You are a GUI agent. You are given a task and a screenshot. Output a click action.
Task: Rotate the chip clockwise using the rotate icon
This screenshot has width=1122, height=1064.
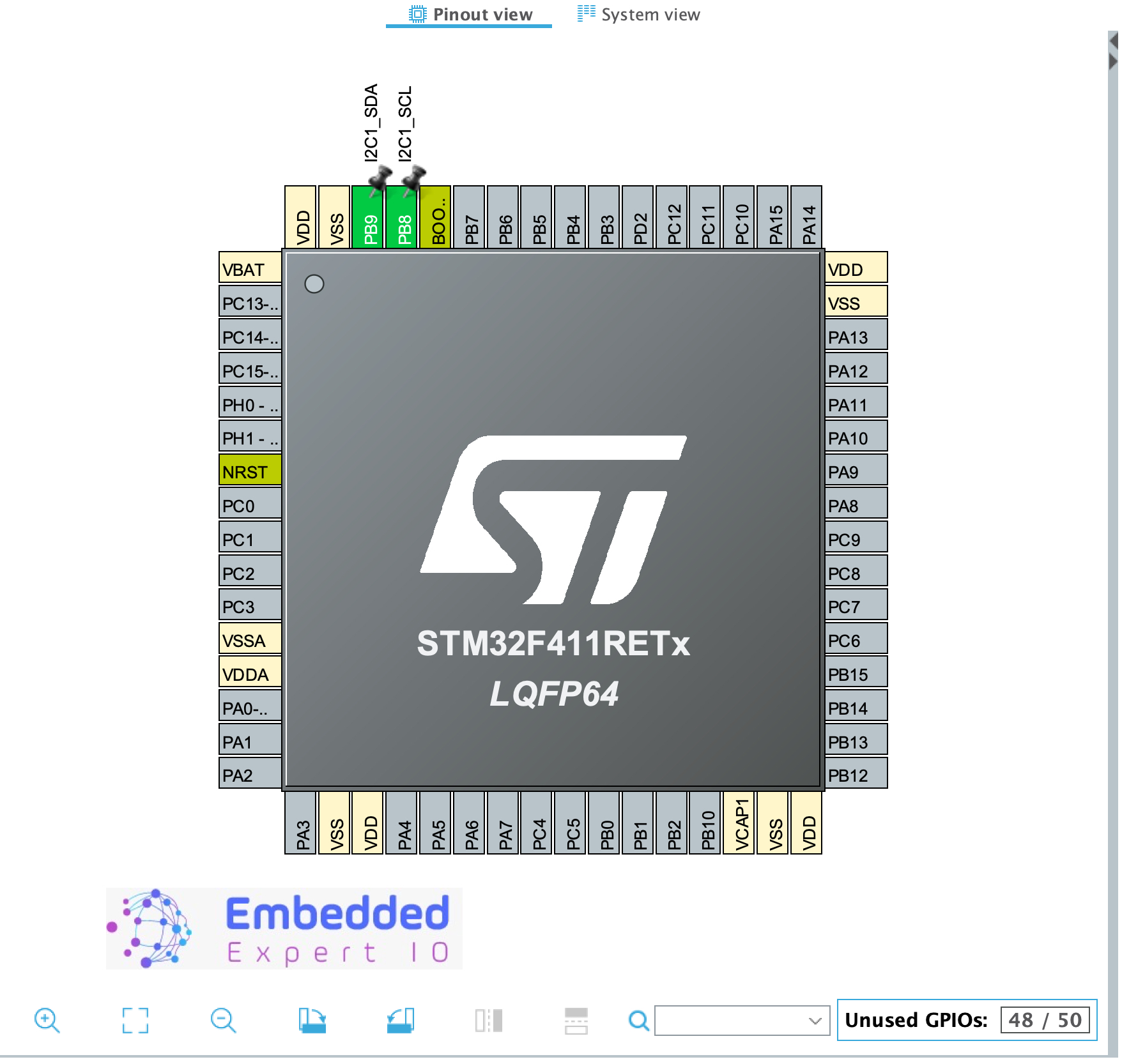pos(312,1021)
